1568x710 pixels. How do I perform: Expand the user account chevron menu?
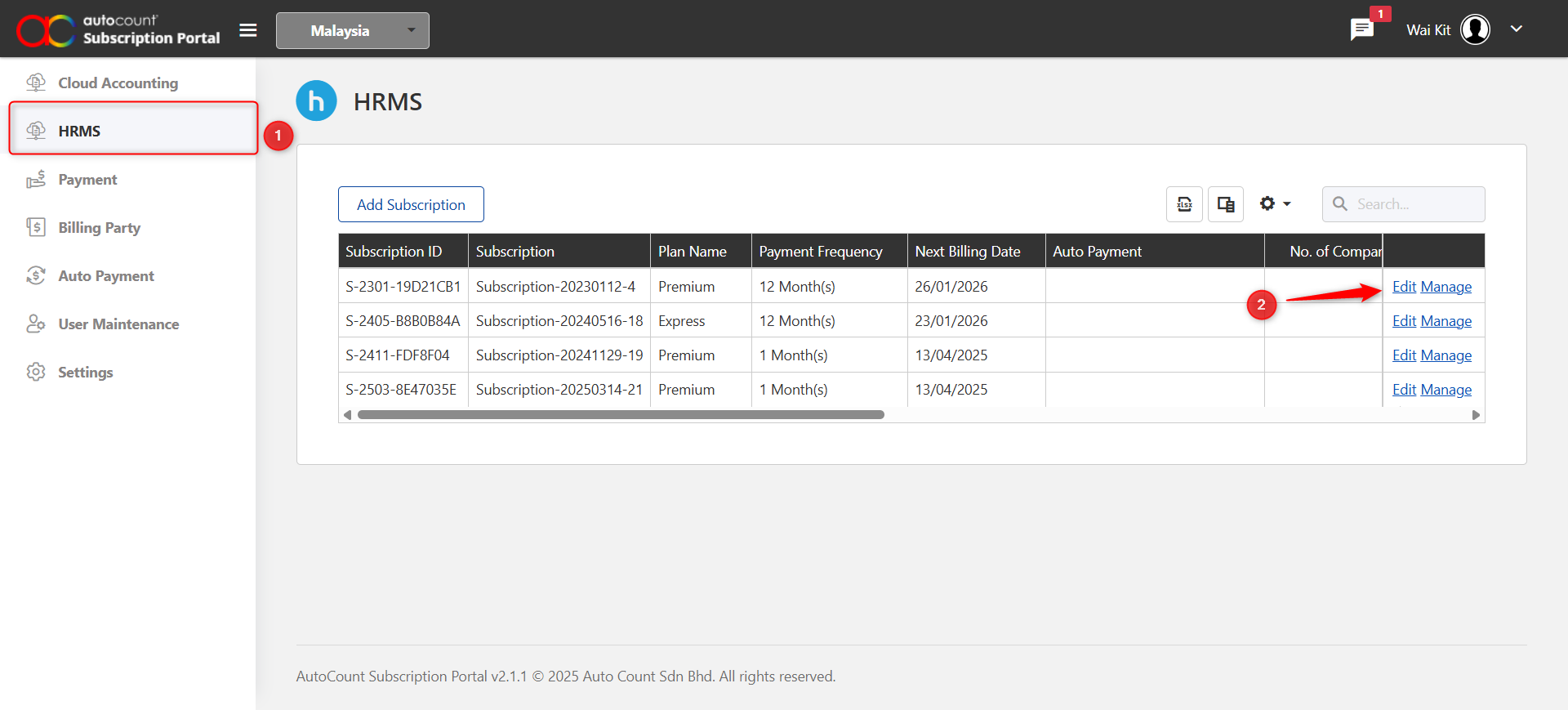coord(1517,29)
